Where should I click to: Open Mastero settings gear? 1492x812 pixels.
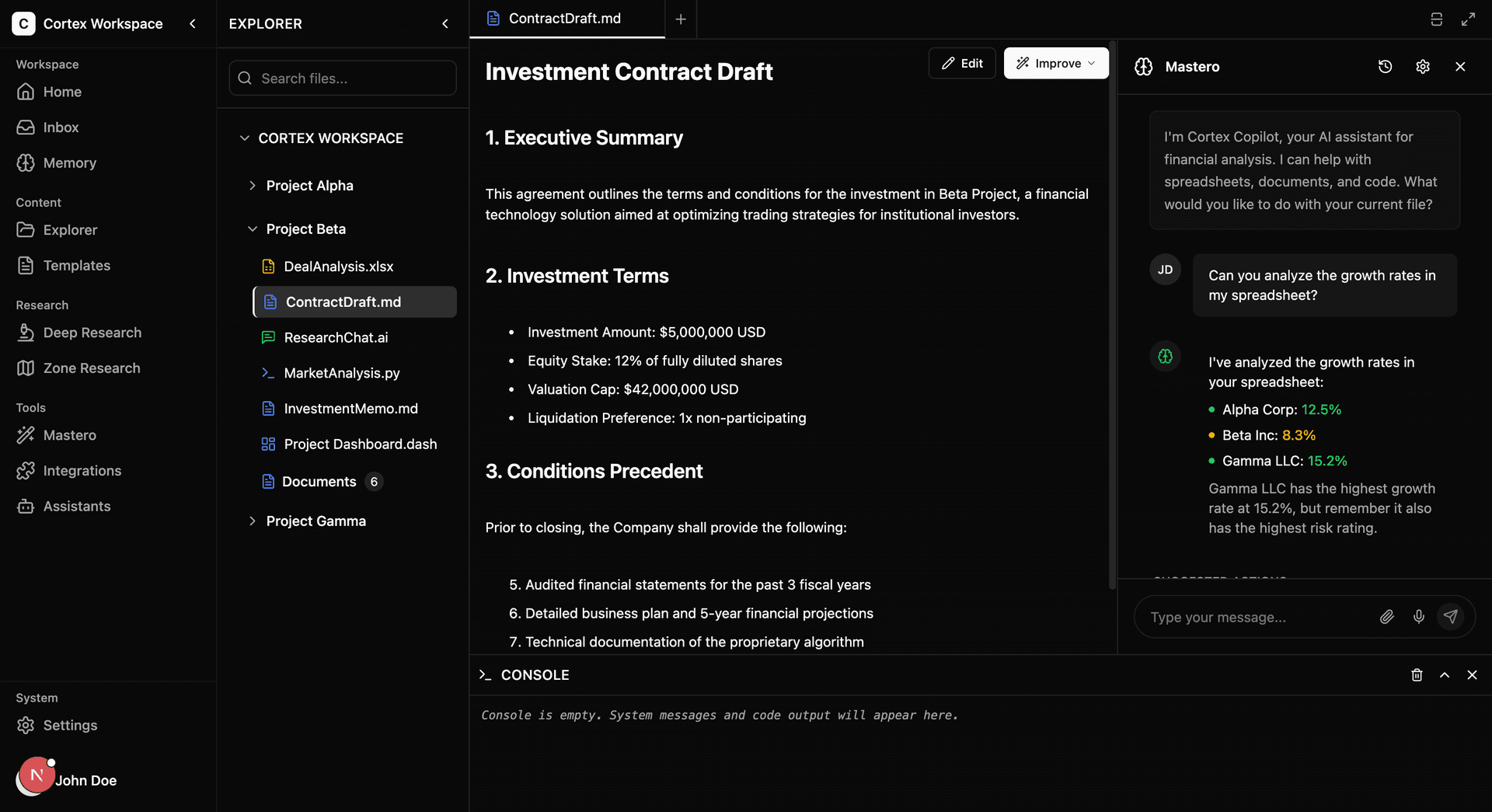1423,66
